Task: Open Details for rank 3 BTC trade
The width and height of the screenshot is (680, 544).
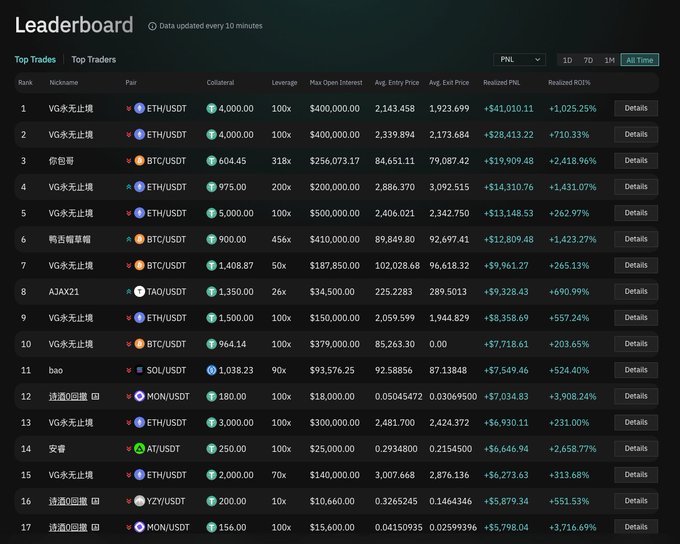Action: pos(636,161)
